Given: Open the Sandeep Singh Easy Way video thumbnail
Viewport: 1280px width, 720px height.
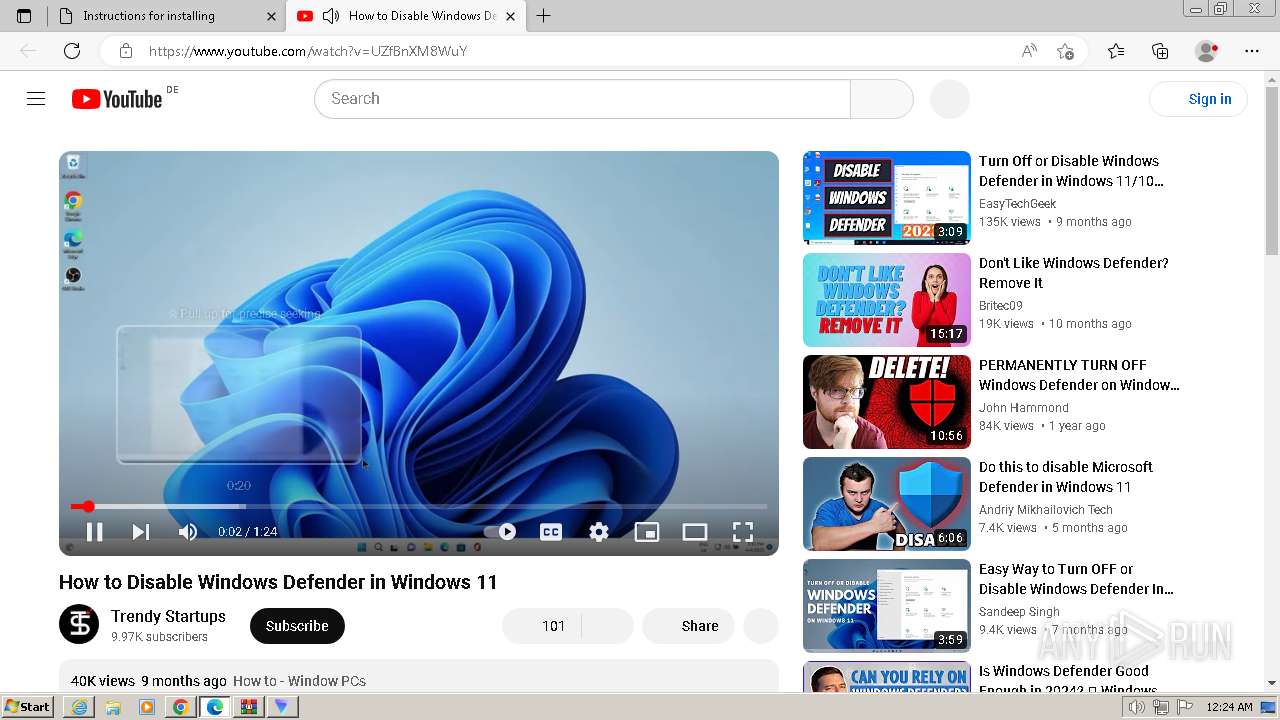Looking at the screenshot, I should coord(887,606).
